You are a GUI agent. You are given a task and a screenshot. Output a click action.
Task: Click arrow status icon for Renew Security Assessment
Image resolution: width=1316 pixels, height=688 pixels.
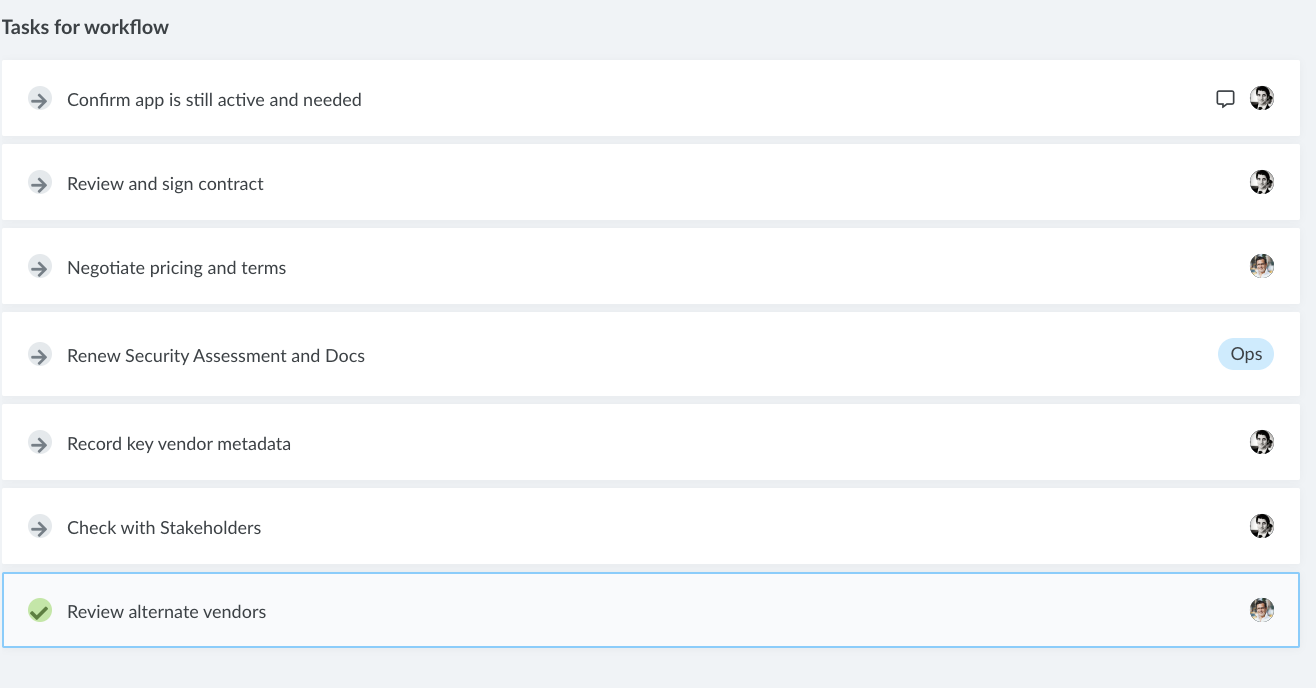point(39,355)
